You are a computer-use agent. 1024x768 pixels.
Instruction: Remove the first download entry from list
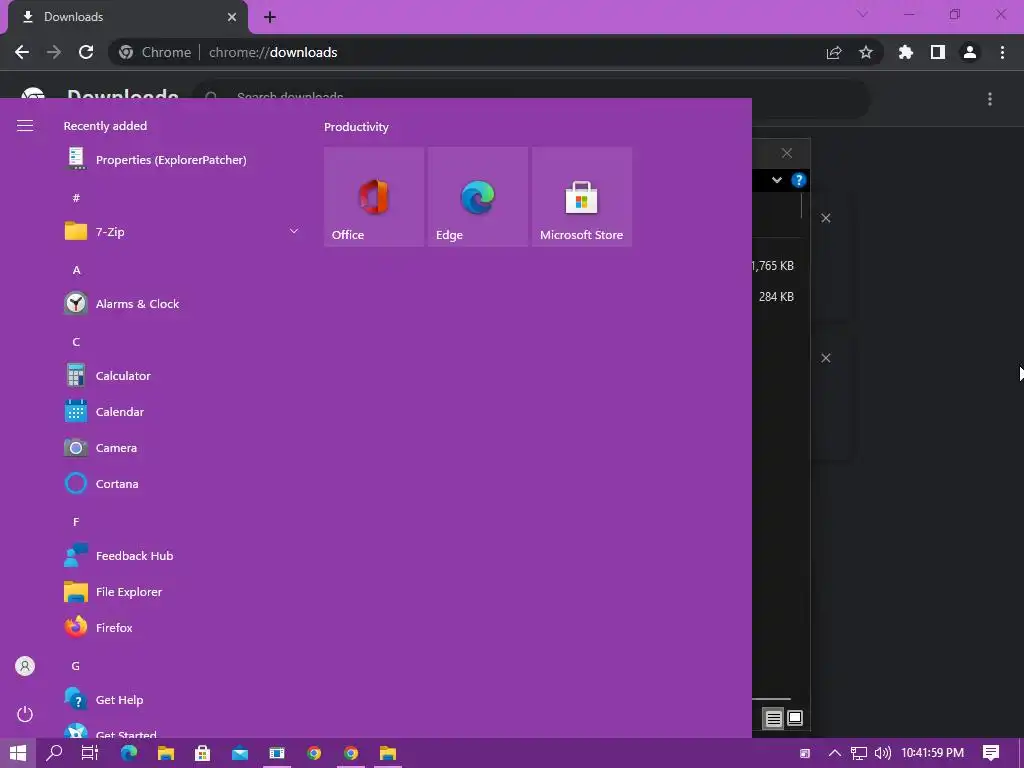826,218
